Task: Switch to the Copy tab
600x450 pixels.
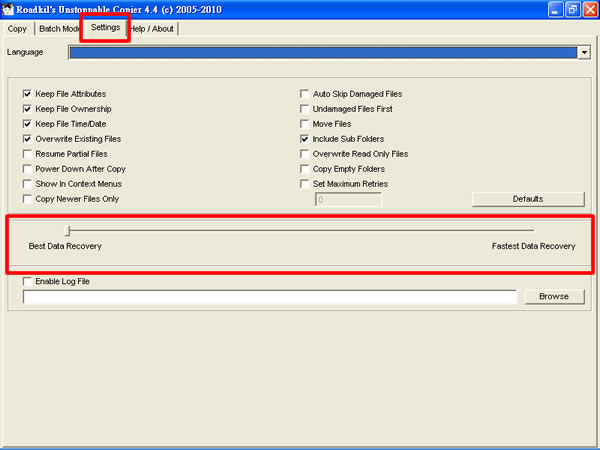Action: pos(17,29)
